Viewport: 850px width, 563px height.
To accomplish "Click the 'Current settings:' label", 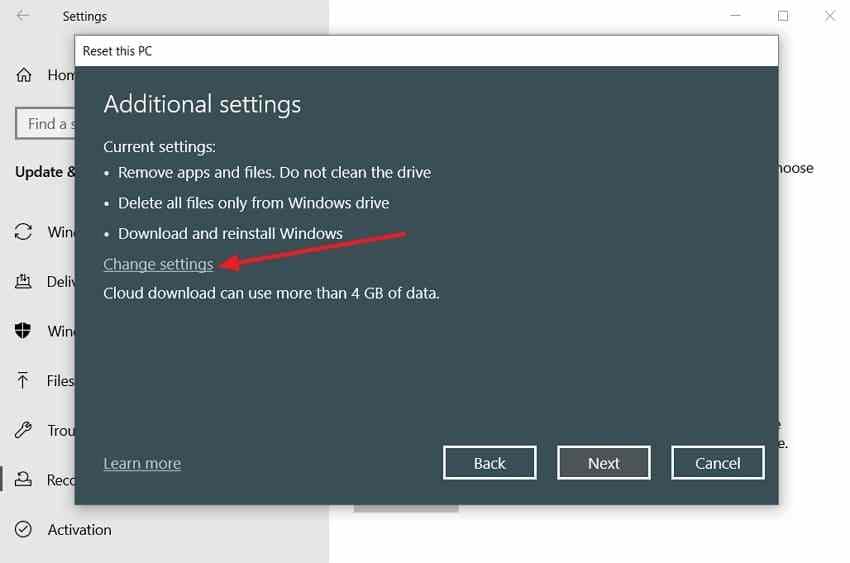I will pyautogui.click(x=159, y=147).
